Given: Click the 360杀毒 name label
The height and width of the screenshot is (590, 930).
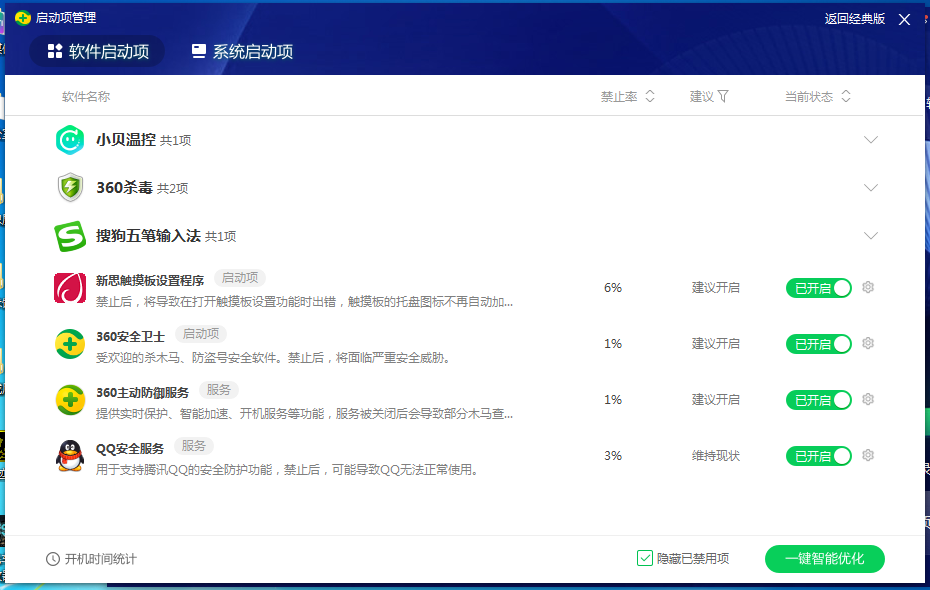Looking at the screenshot, I should pos(125,188).
